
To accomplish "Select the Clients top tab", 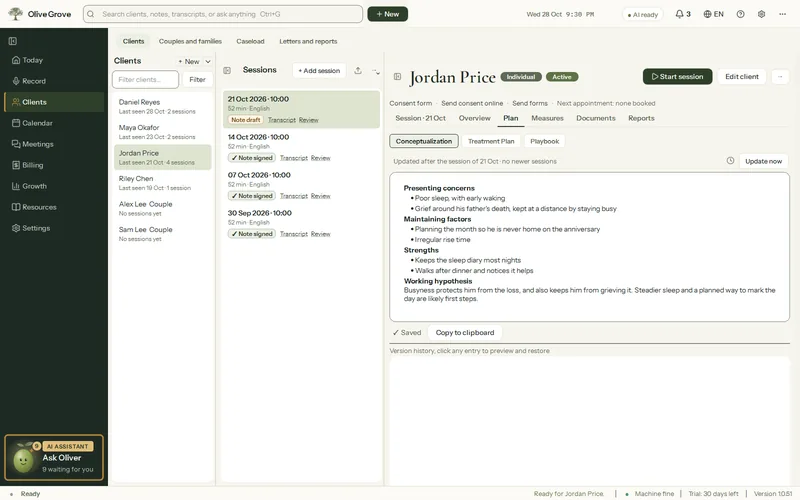I will pyautogui.click(x=133, y=41).
